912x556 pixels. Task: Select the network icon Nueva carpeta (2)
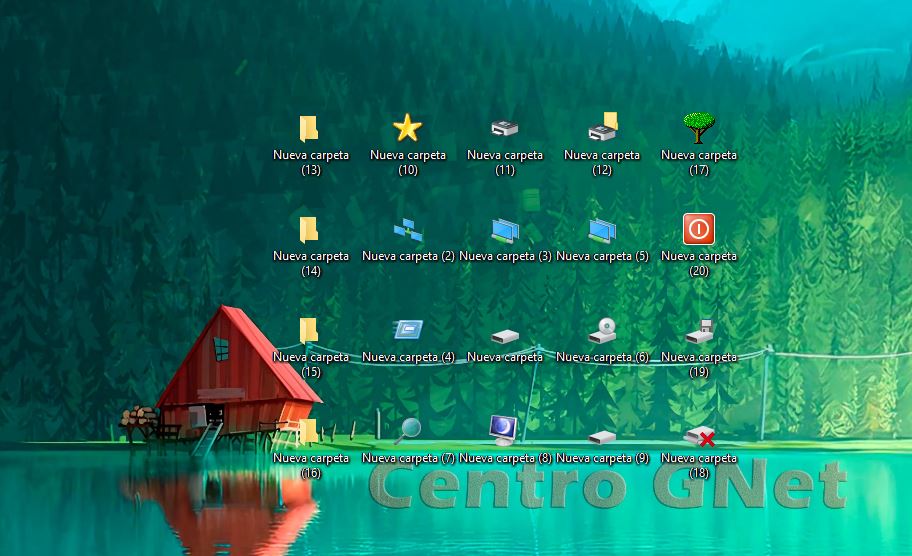pyautogui.click(x=407, y=231)
